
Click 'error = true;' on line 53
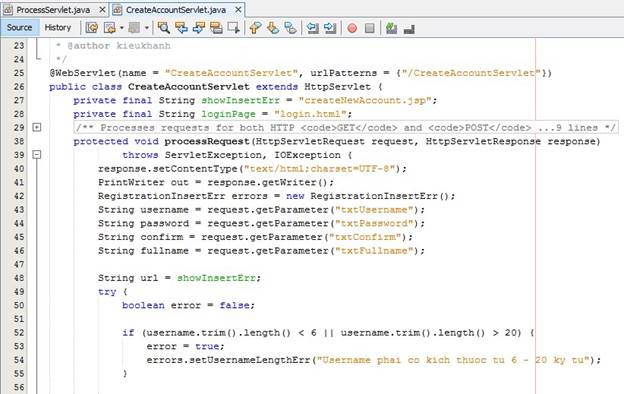[185, 346]
